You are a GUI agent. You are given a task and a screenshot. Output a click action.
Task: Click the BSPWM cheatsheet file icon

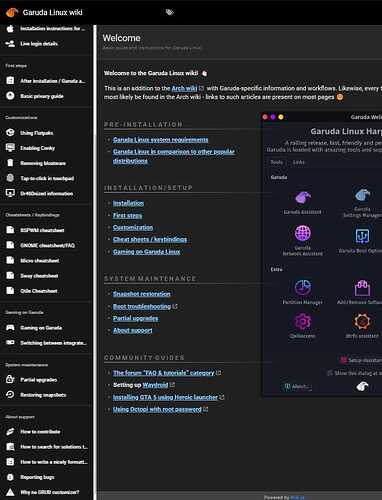[10, 230]
